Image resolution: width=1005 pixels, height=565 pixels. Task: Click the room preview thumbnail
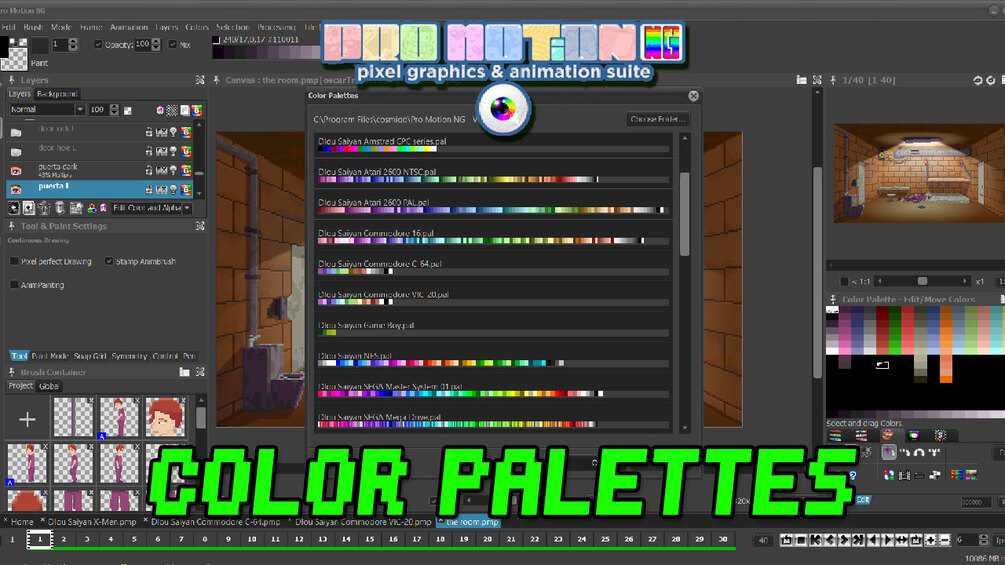[918, 173]
